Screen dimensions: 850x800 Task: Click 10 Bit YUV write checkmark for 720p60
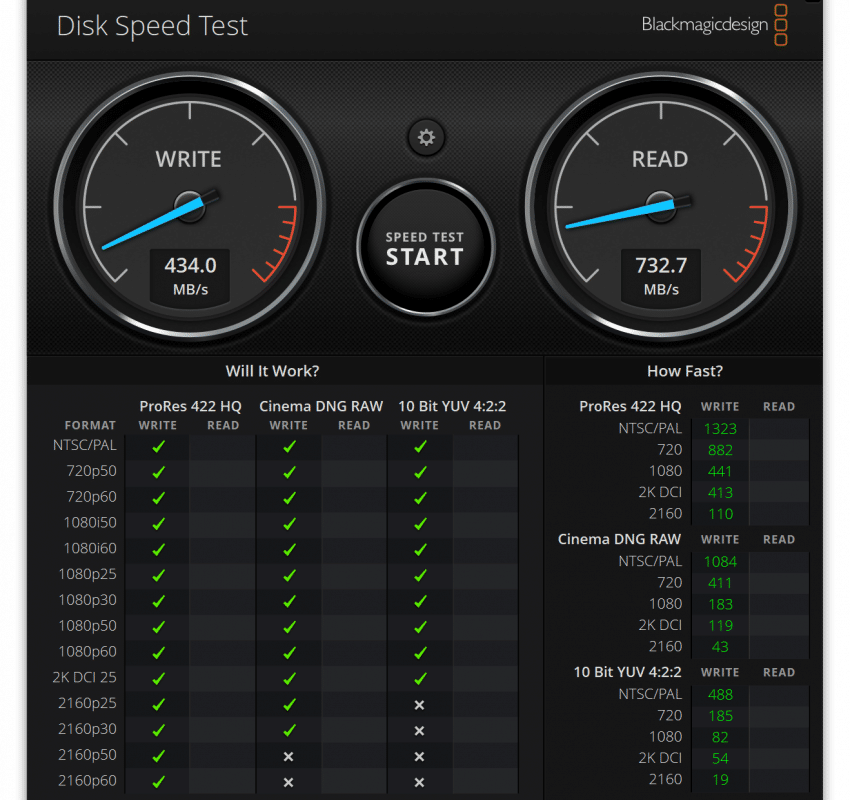point(420,498)
